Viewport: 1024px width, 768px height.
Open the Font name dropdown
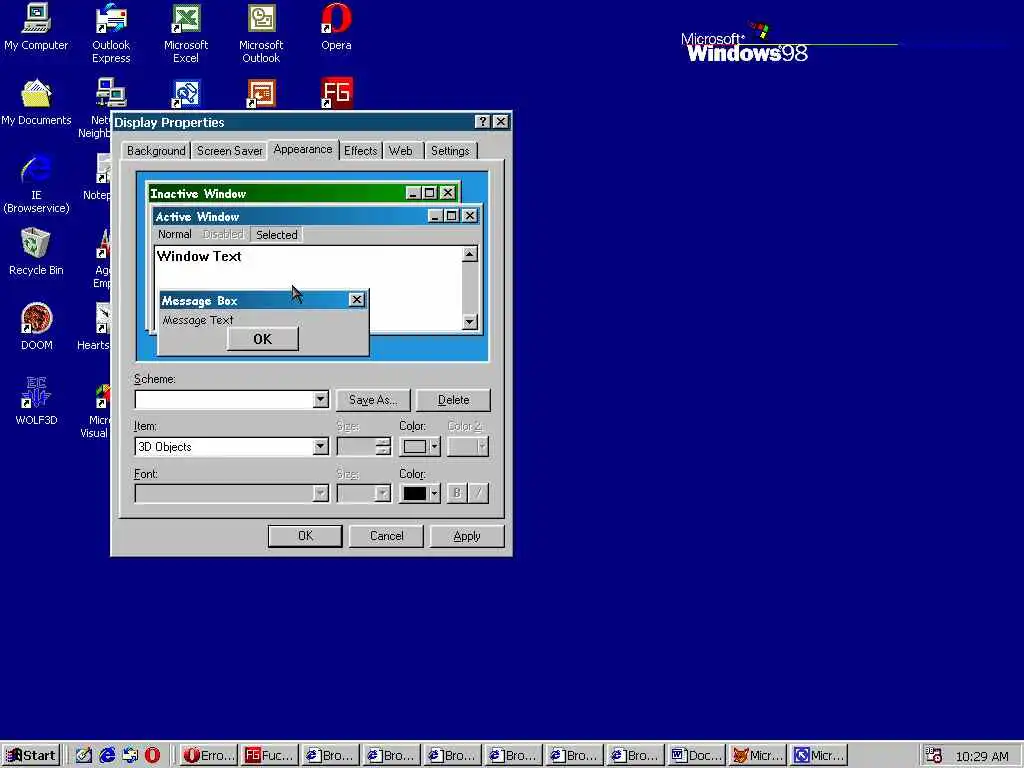320,493
